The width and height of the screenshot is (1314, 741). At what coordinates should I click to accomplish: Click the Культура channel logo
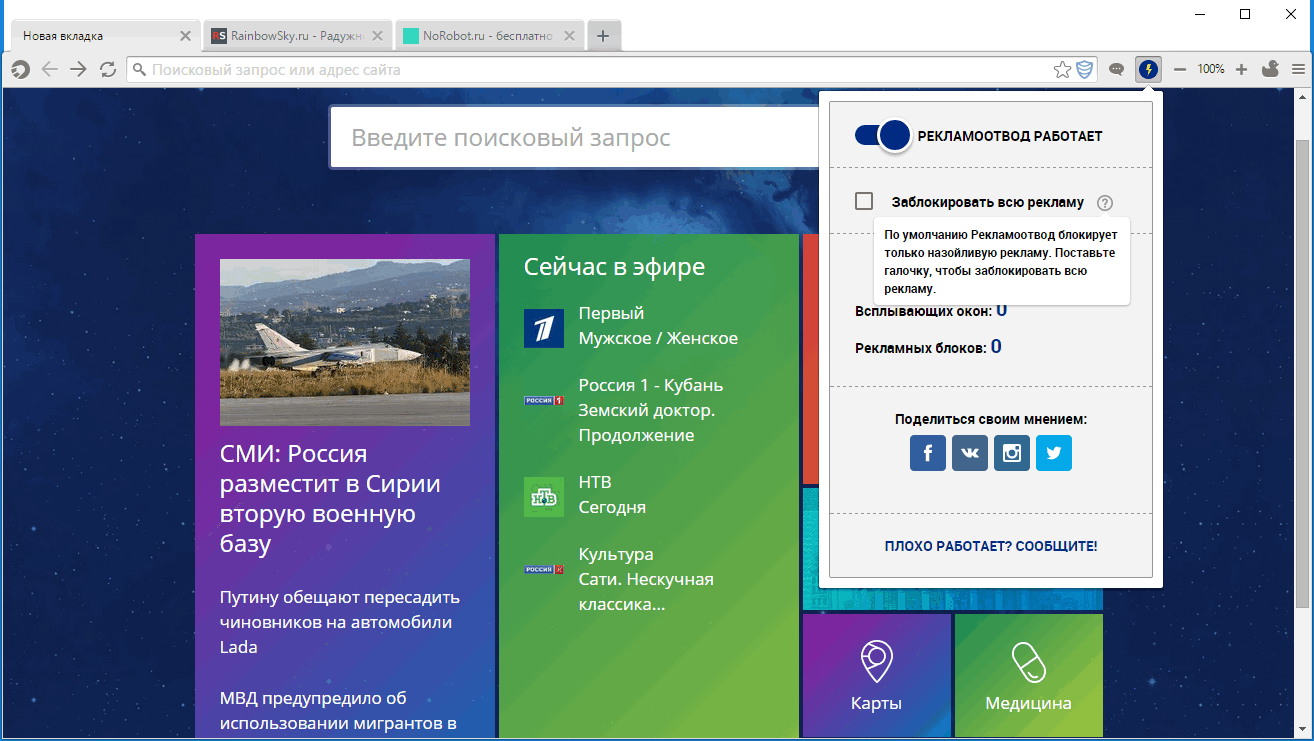pyautogui.click(x=544, y=569)
